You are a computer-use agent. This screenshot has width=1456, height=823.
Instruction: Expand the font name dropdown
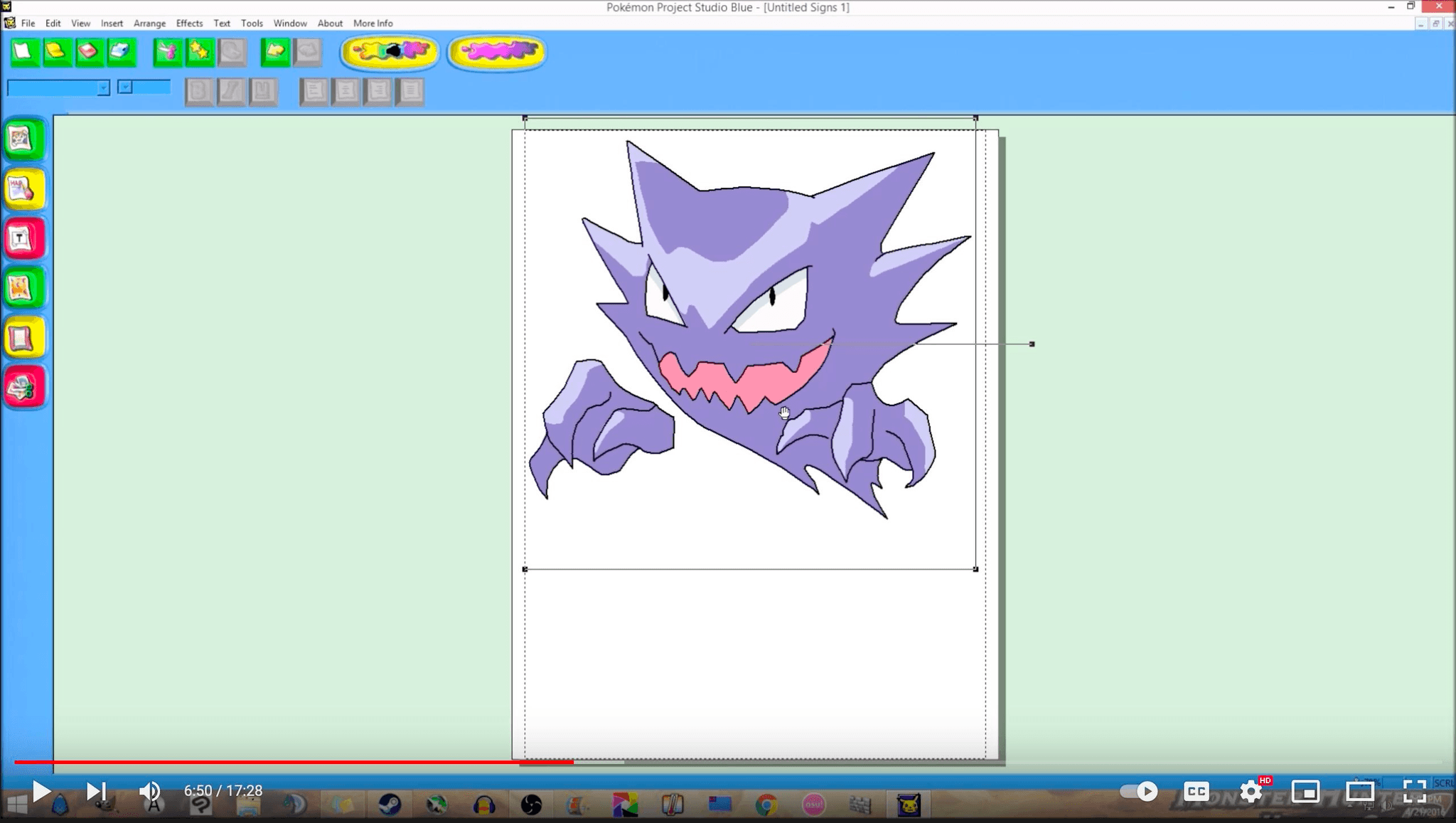[103, 87]
